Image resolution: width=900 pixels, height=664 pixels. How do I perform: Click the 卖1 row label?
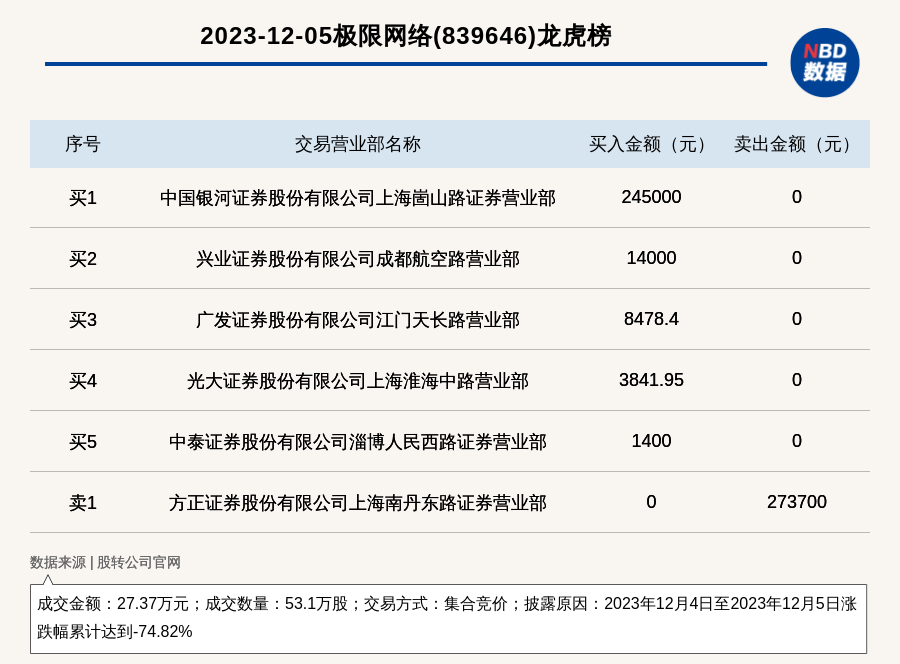[83, 503]
